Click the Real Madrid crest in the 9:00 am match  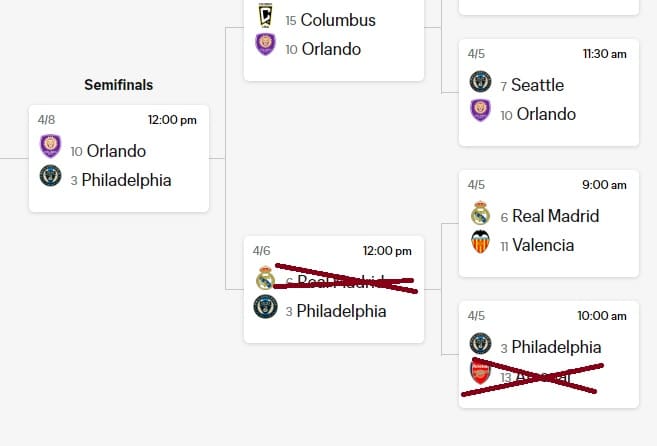(480, 213)
